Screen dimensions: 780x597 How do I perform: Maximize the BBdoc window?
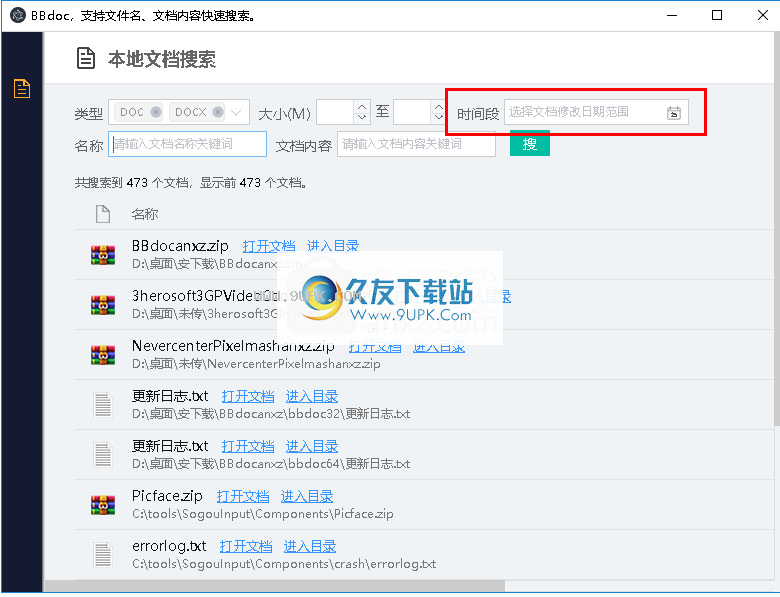point(717,15)
